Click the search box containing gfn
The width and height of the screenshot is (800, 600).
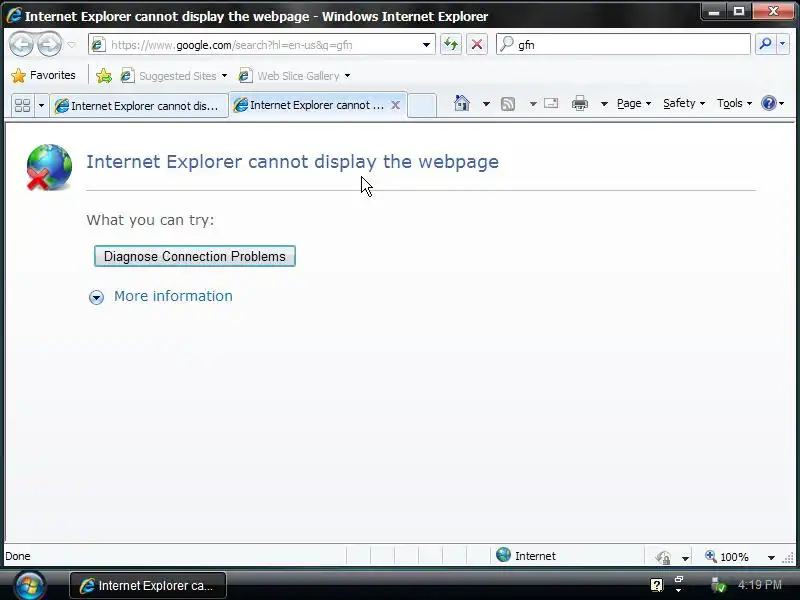click(x=623, y=44)
